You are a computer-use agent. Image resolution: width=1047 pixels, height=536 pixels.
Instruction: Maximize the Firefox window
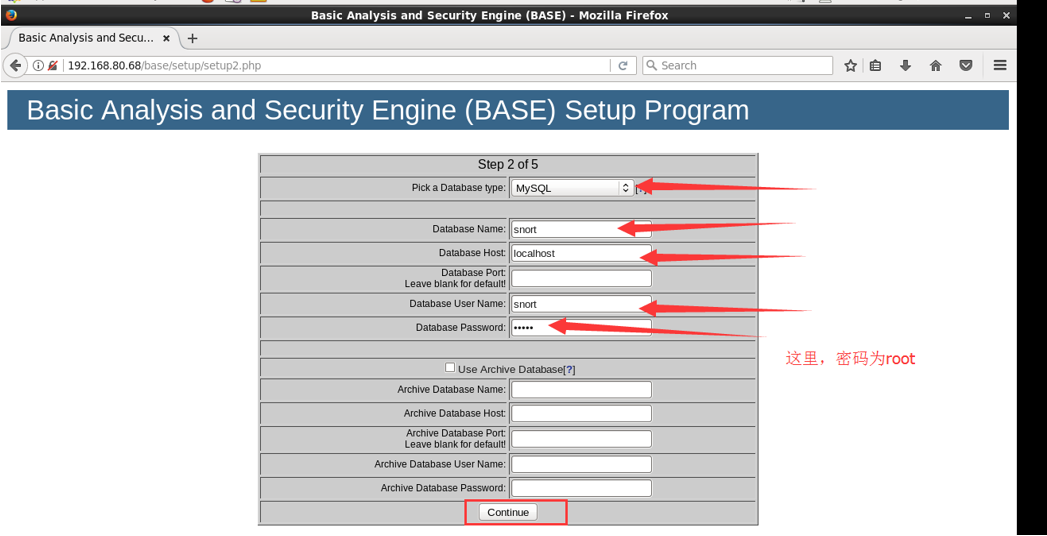987,15
